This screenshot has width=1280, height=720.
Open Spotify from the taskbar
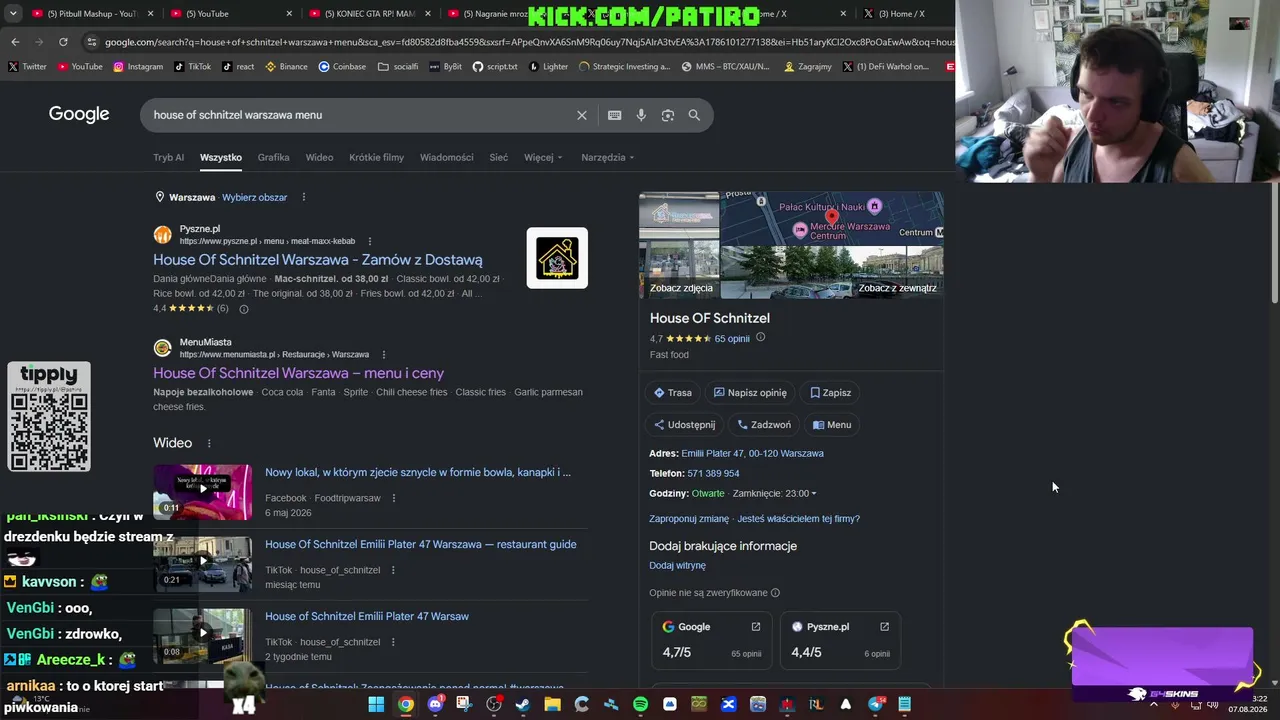[x=640, y=704]
